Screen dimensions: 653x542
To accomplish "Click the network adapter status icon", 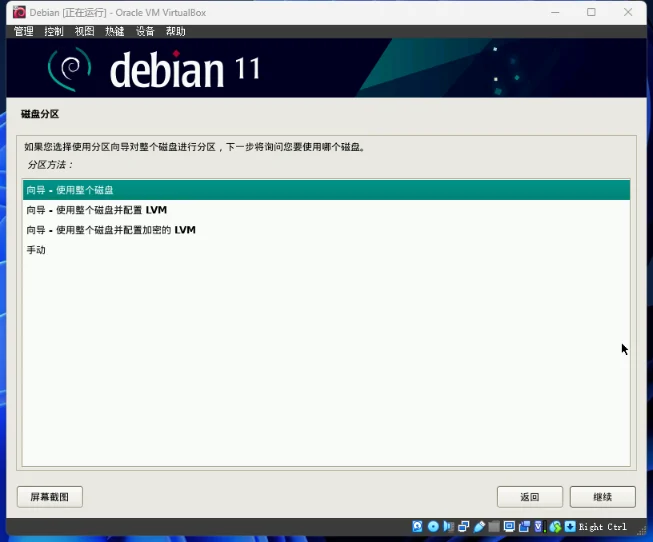I will (x=464, y=527).
